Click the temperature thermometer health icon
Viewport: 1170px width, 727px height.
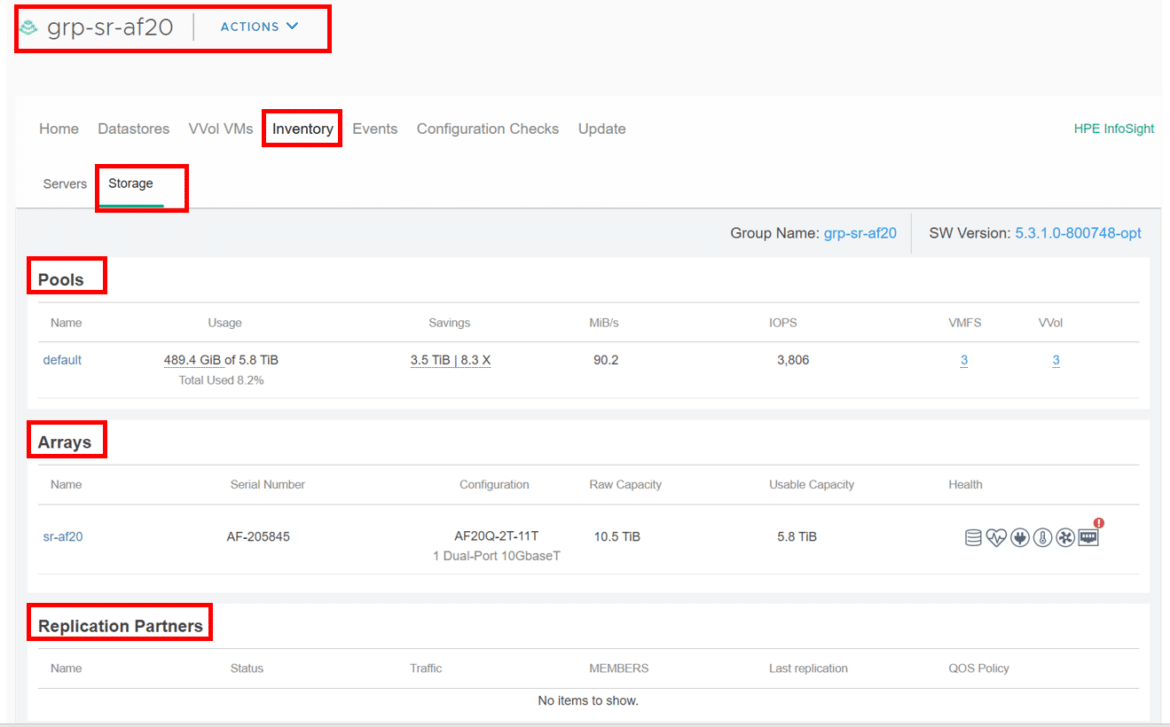coord(1043,537)
